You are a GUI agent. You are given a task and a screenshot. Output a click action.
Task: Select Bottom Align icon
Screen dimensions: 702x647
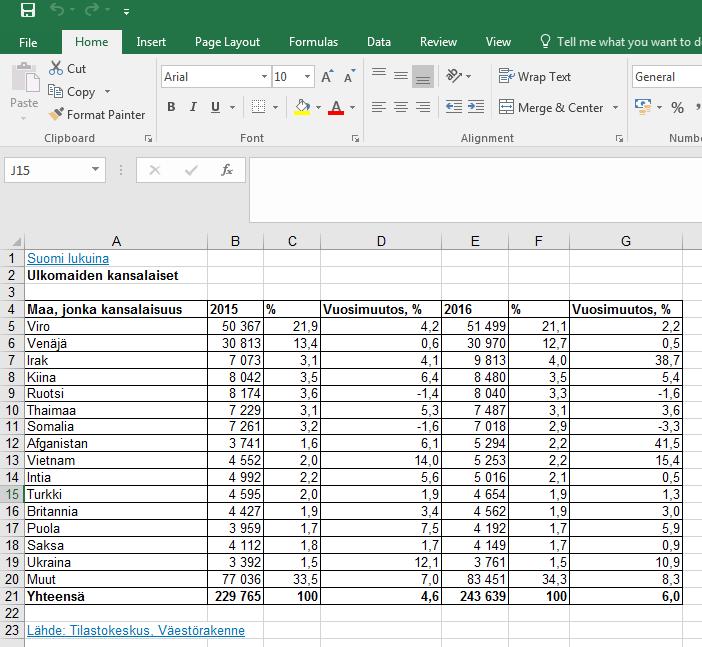point(423,76)
